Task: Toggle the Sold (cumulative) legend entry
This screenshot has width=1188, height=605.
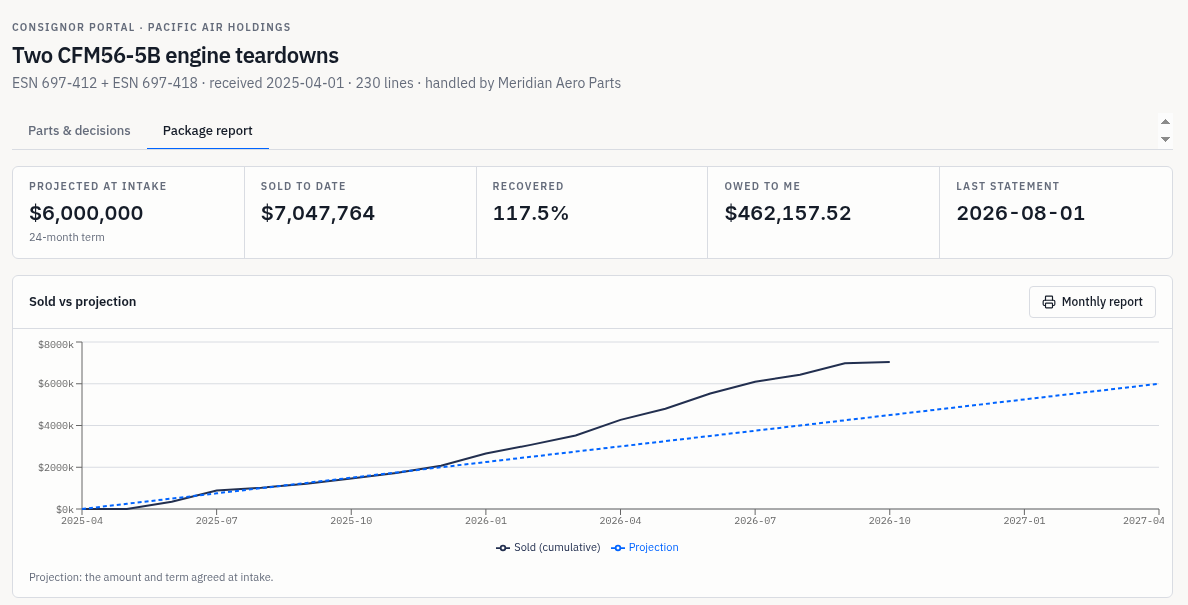Action: [x=549, y=547]
